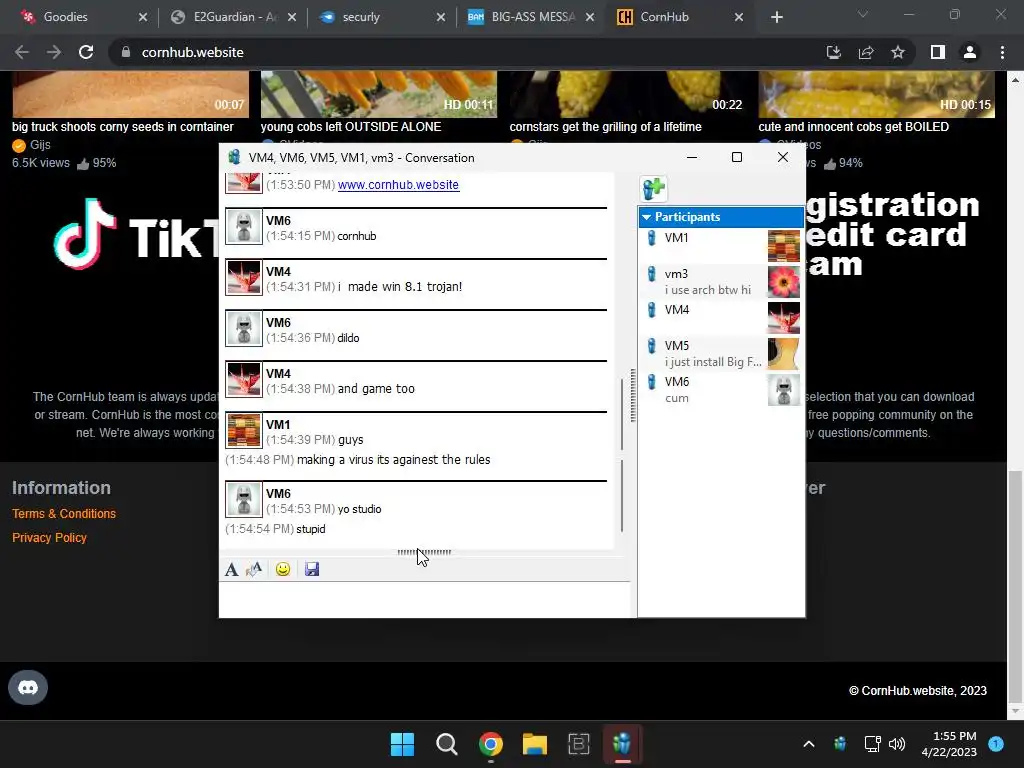Image resolution: width=1024 pixels, height=768 pixels.
Task: Open the Chrome profile icon
Action: 970,52
